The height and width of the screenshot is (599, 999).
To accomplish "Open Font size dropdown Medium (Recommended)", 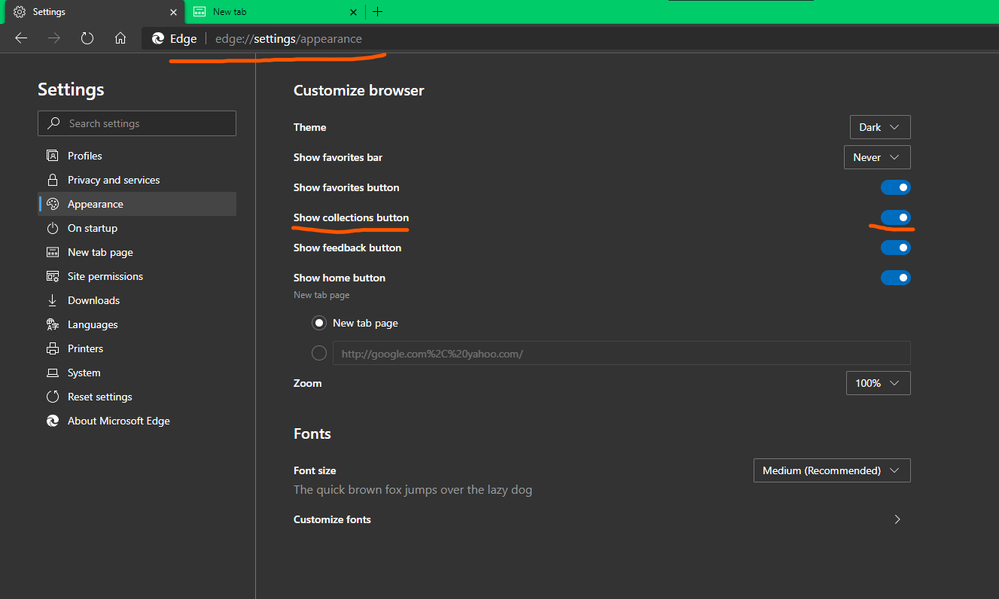I will (831, 470).
